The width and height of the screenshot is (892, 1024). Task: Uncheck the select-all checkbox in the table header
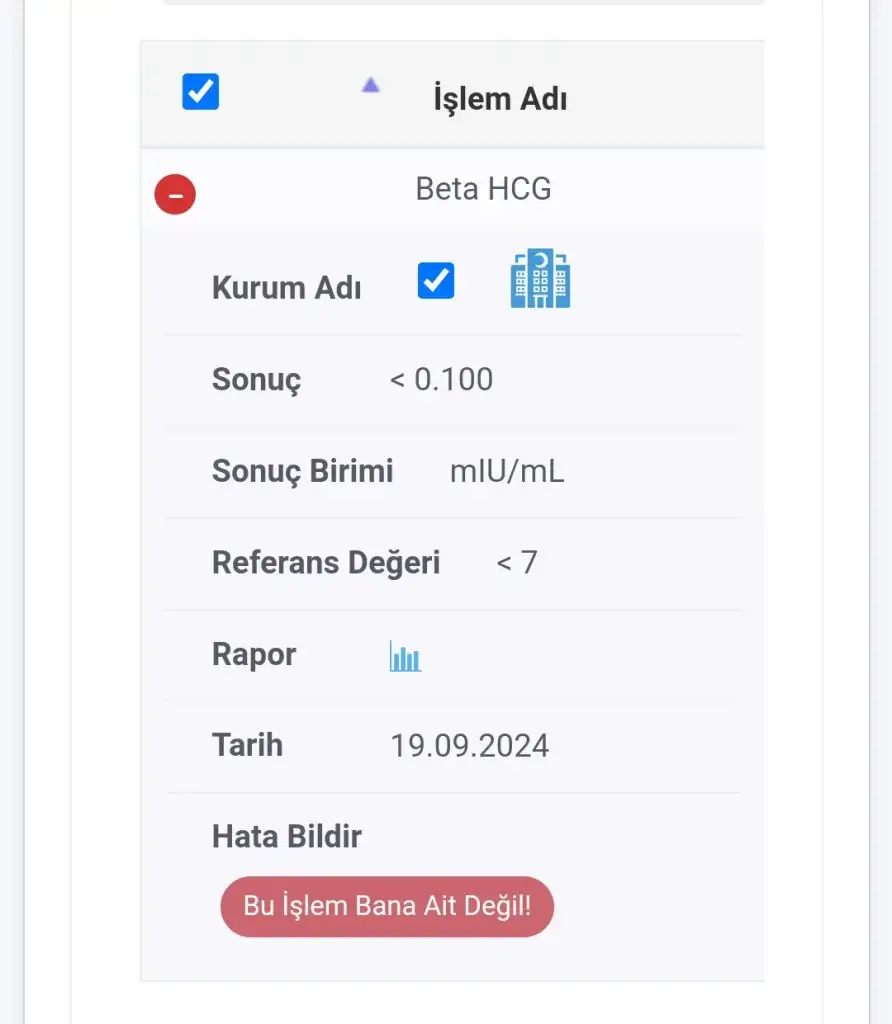coord(200,91)
